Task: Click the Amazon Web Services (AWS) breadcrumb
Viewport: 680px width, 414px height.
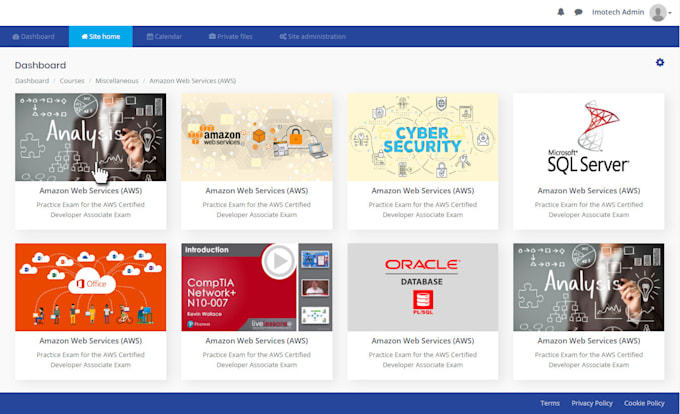Action: pos(193,81)
